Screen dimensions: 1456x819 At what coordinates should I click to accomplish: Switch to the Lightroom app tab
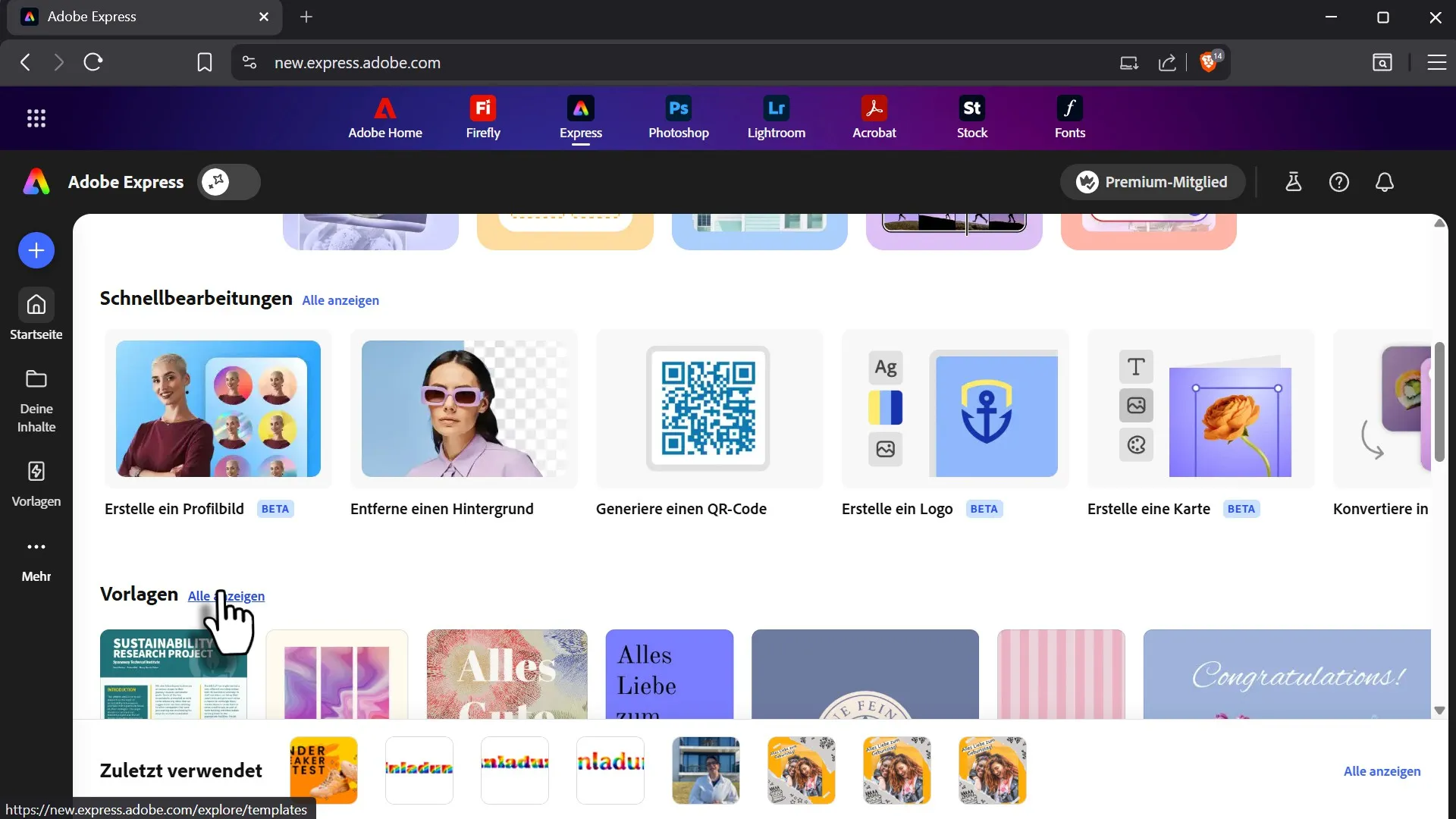coord(777,118)
